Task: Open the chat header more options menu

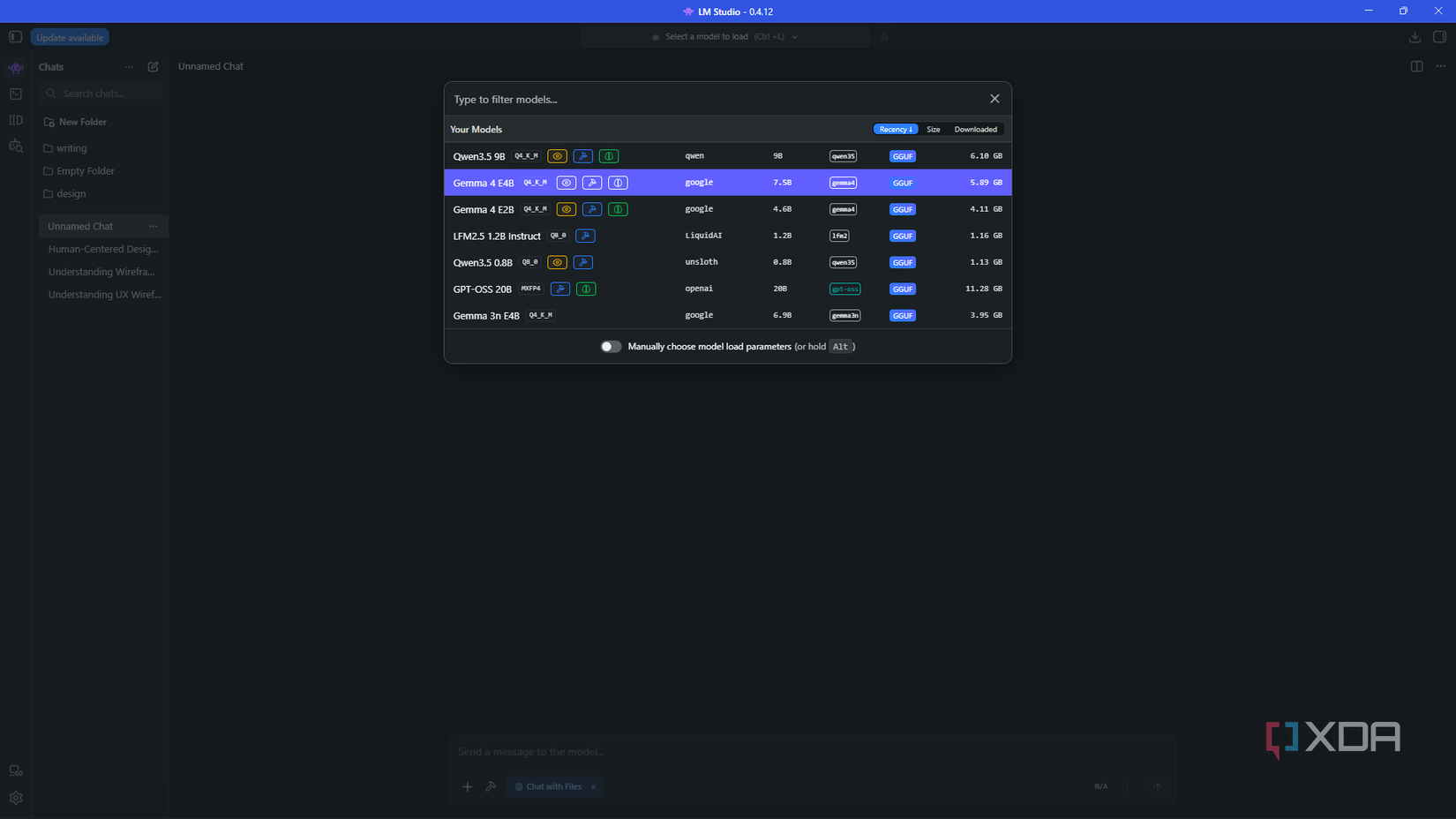Action: [x=1440, y=66]
